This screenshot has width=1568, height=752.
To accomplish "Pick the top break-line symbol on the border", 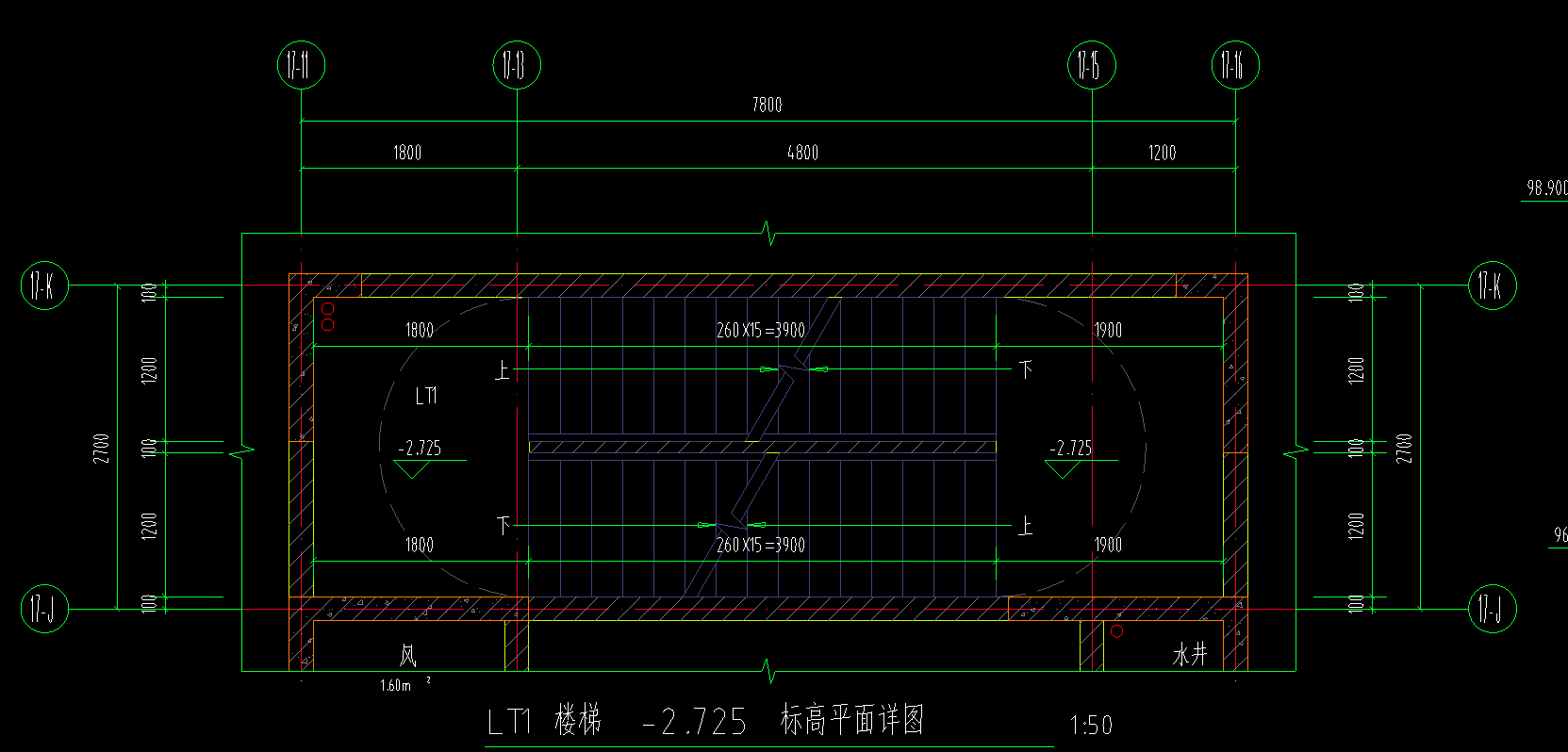I will [769, 234].
